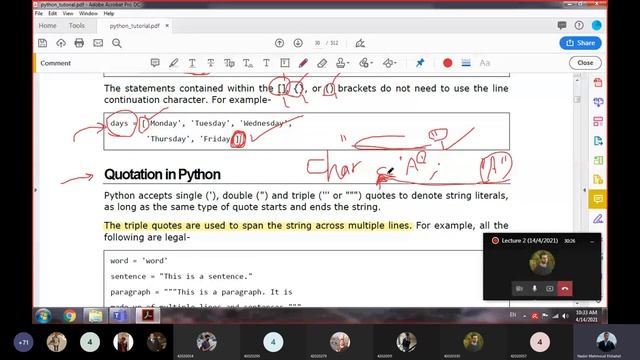The image size is (640, 360).
Task: Select the eraser tool
Action: coord(322,63)
